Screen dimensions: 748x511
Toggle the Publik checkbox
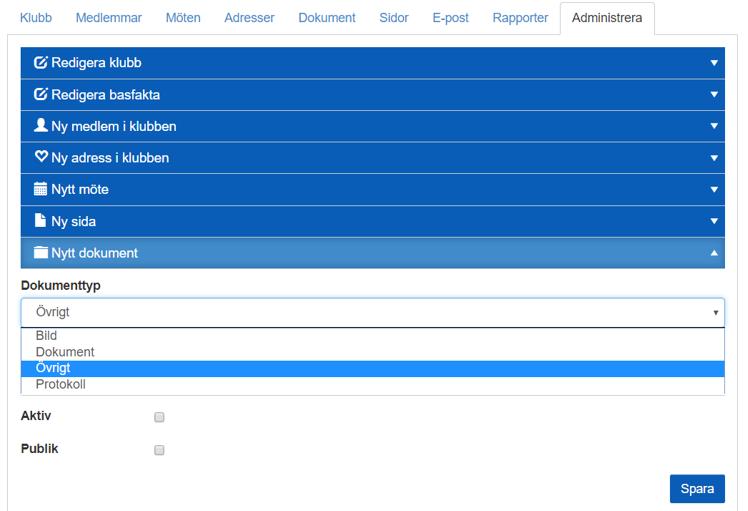[x=159, y=450]
